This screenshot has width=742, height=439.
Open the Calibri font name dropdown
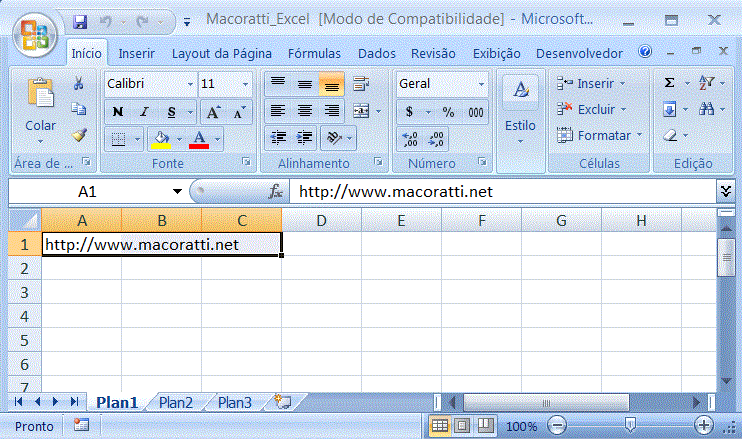tap(190, 84)
